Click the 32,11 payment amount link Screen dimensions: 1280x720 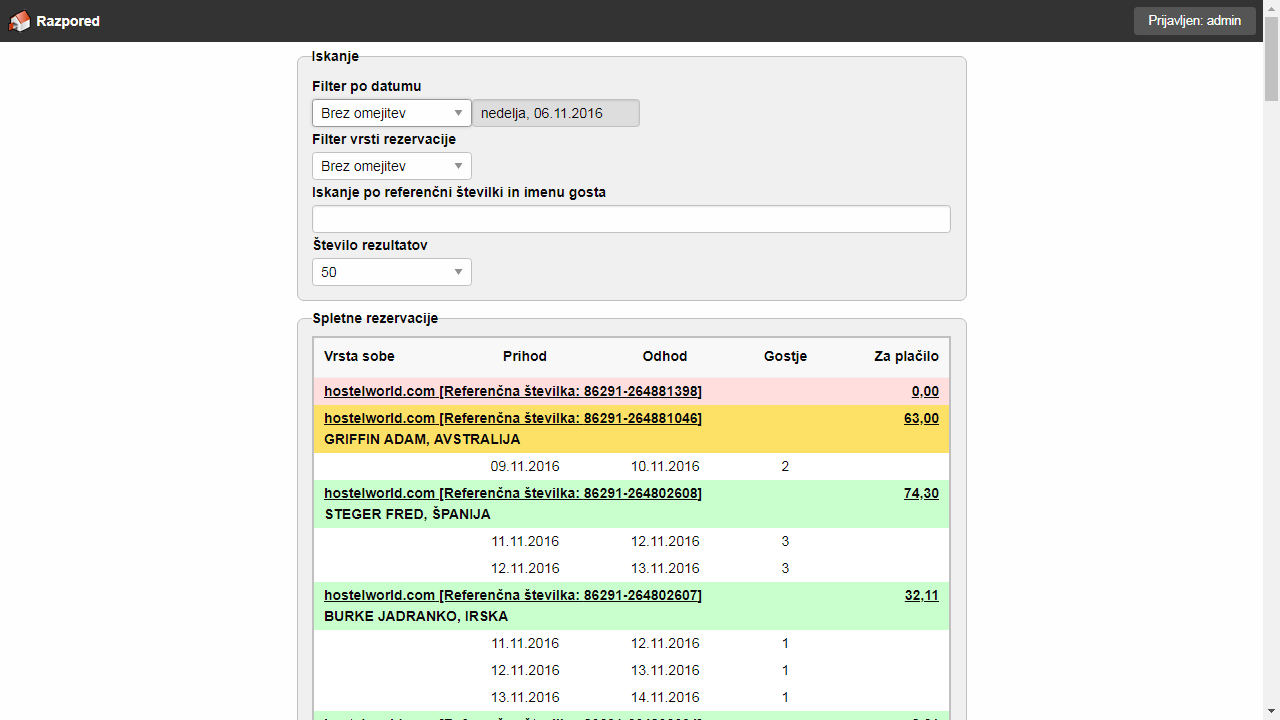point(921,595)
